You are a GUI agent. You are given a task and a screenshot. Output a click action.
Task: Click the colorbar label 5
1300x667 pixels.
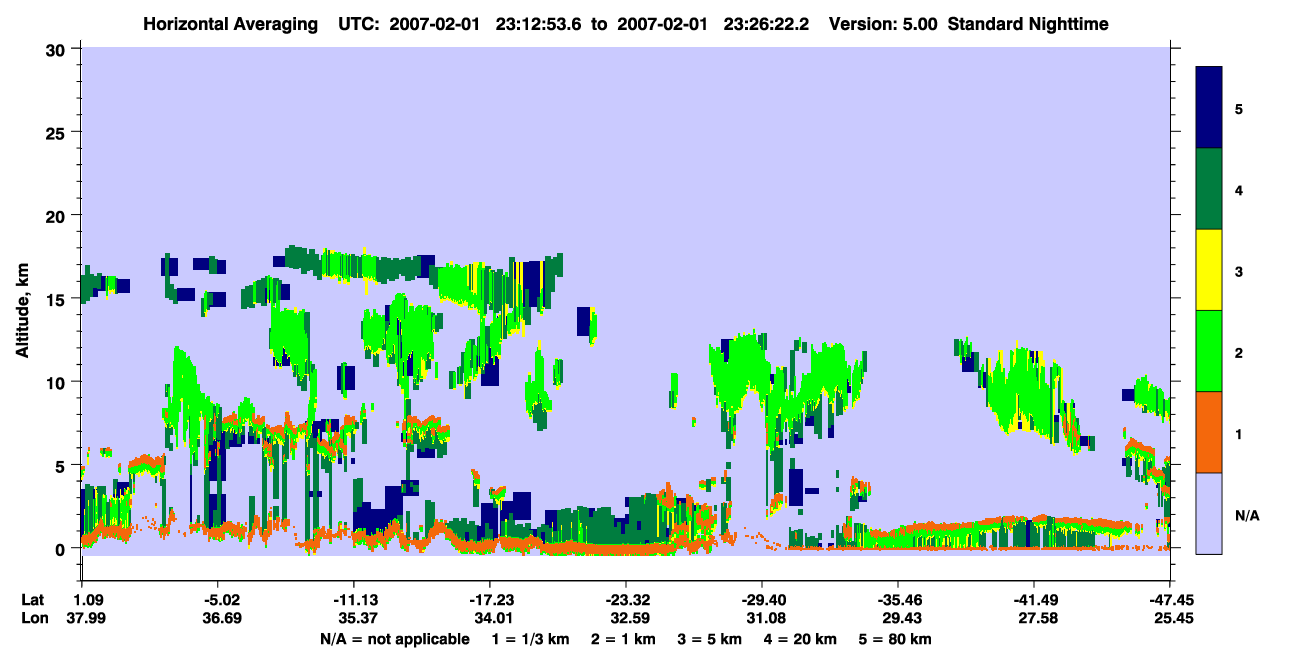[x=1239, y=108]
